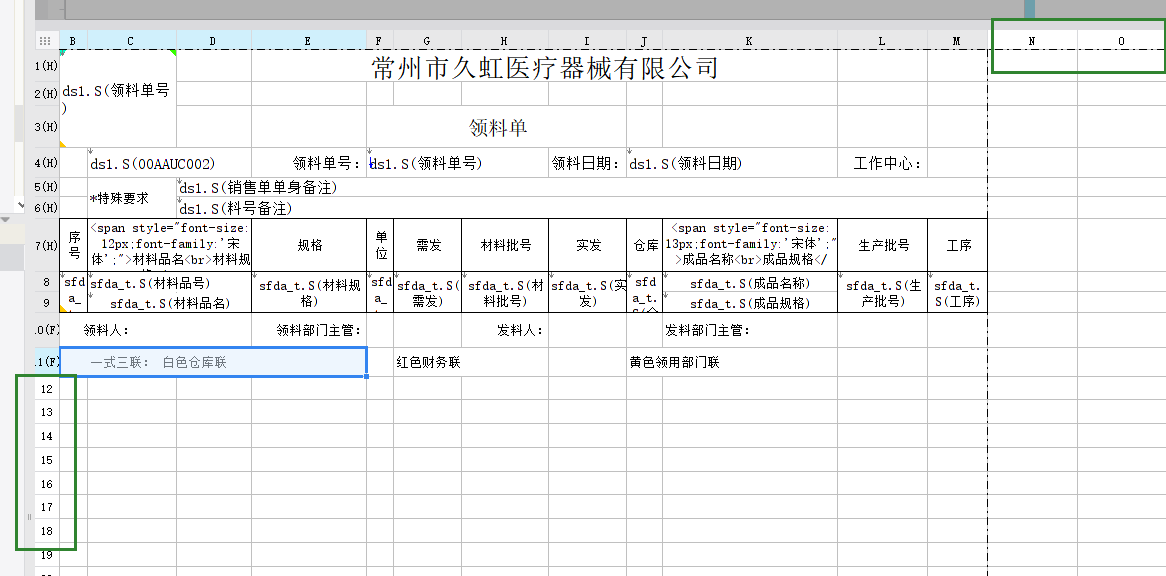Click the *特殊要求 cell

pos(131,198)
